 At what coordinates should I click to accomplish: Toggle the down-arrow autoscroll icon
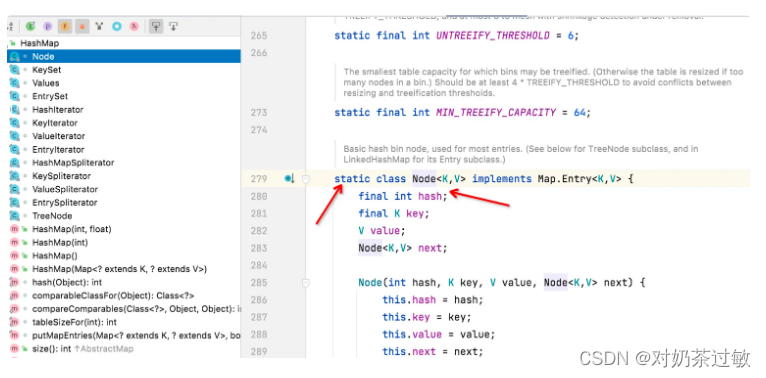pos(173,26)
